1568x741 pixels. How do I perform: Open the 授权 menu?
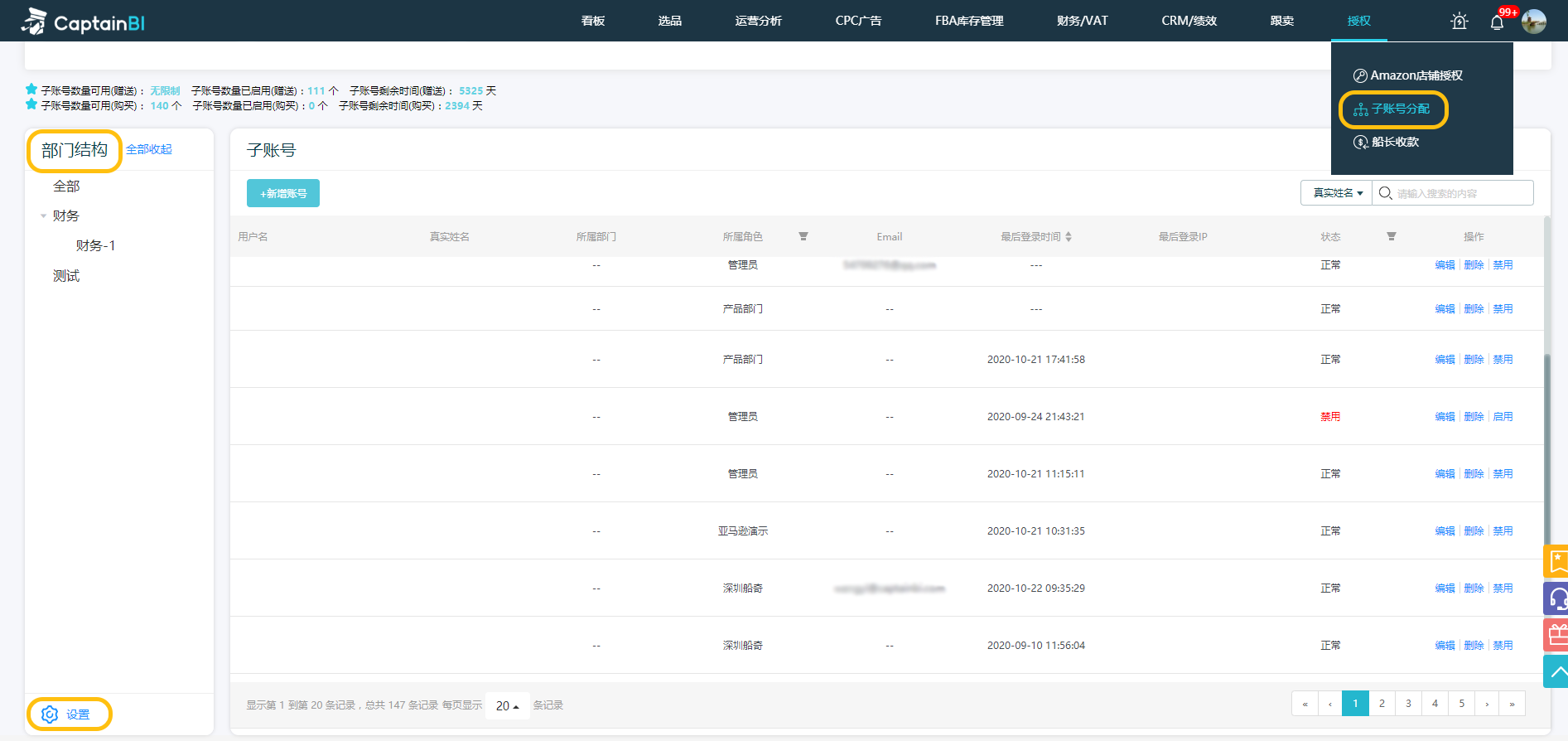pyautogui.click(x=1358, y=21)
